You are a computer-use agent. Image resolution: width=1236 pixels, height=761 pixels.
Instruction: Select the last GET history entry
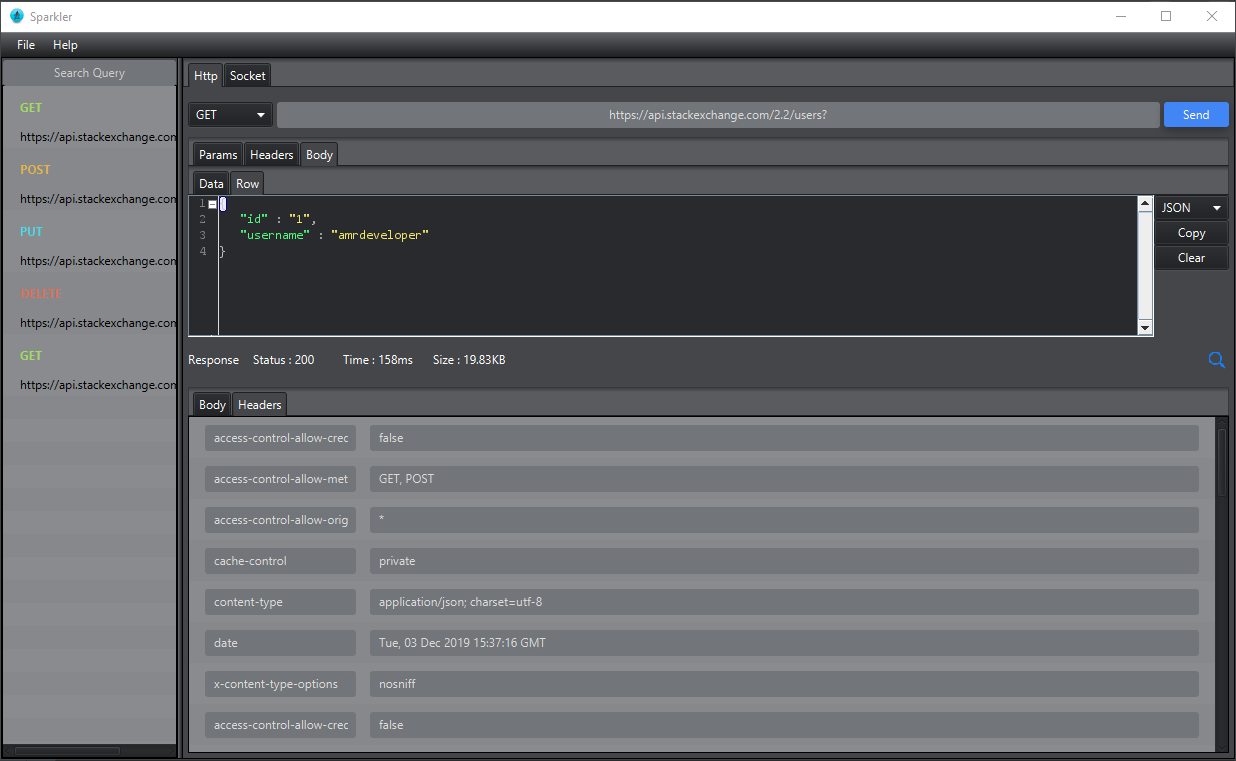31,355
